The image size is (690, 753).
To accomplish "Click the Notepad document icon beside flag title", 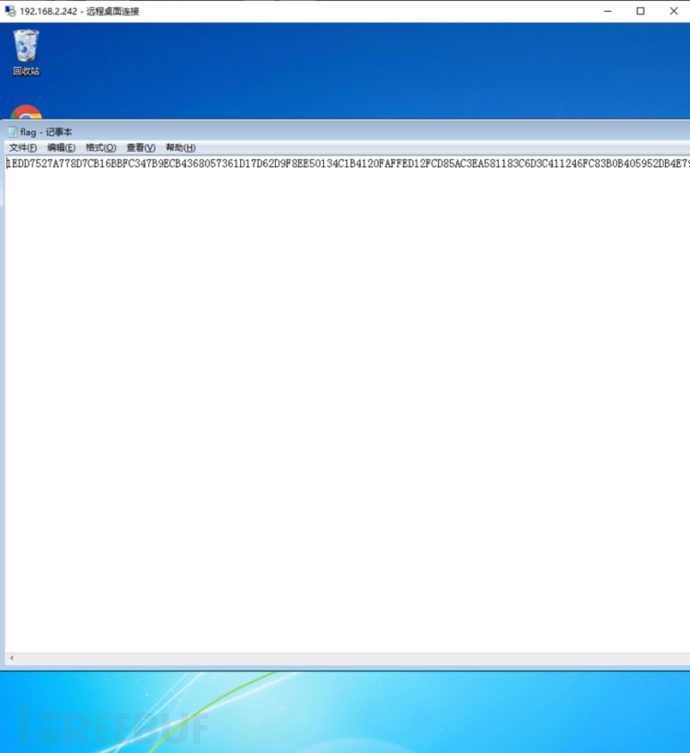I will click(13, 132).
